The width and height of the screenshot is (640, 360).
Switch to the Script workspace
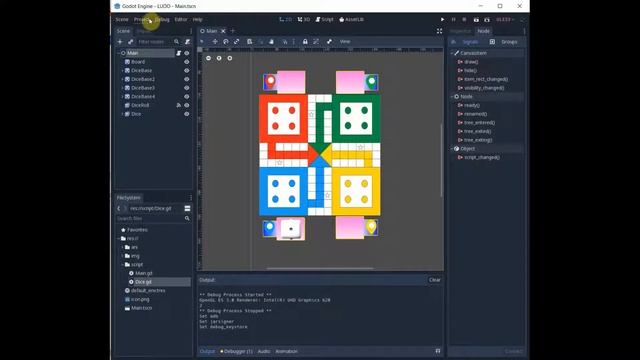[x=324, y=20]
